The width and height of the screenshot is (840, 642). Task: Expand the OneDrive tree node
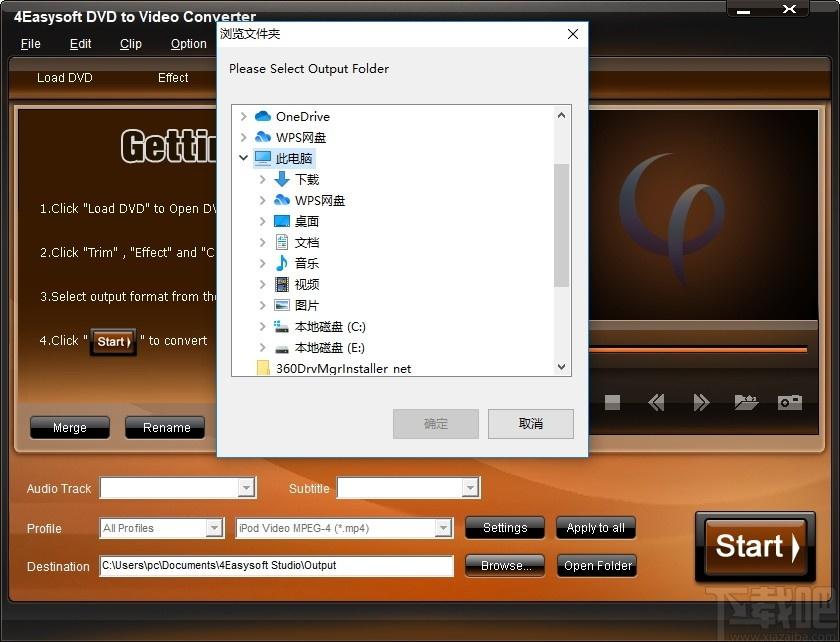(243, 116)
